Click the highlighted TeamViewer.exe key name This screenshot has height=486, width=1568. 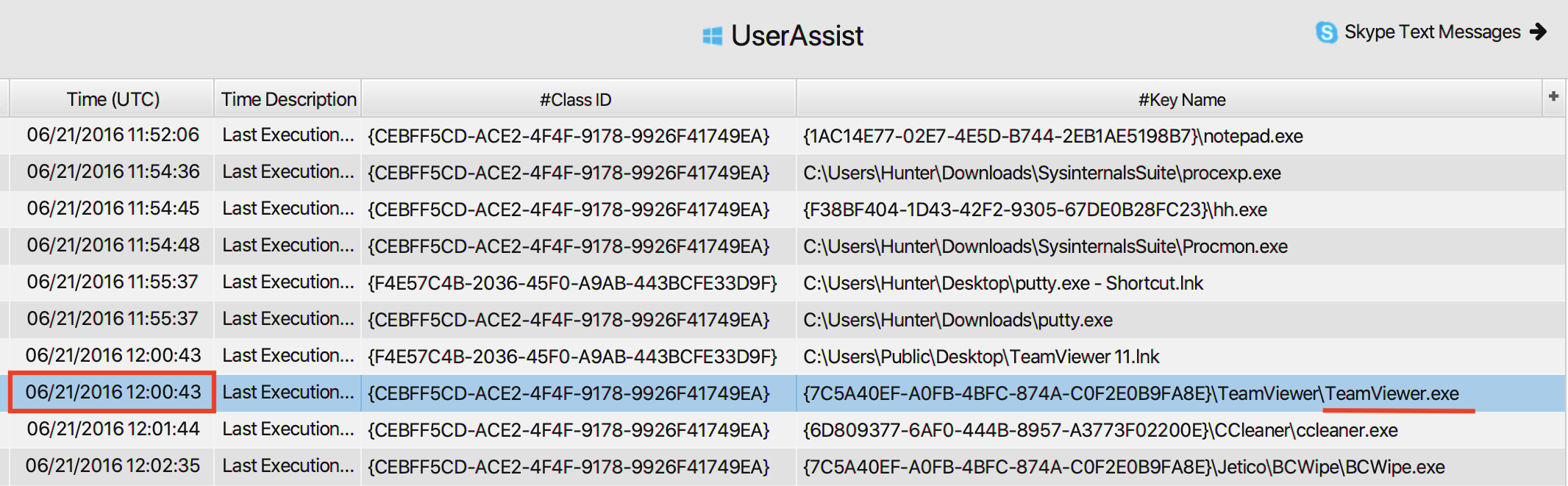[1391, 393]
